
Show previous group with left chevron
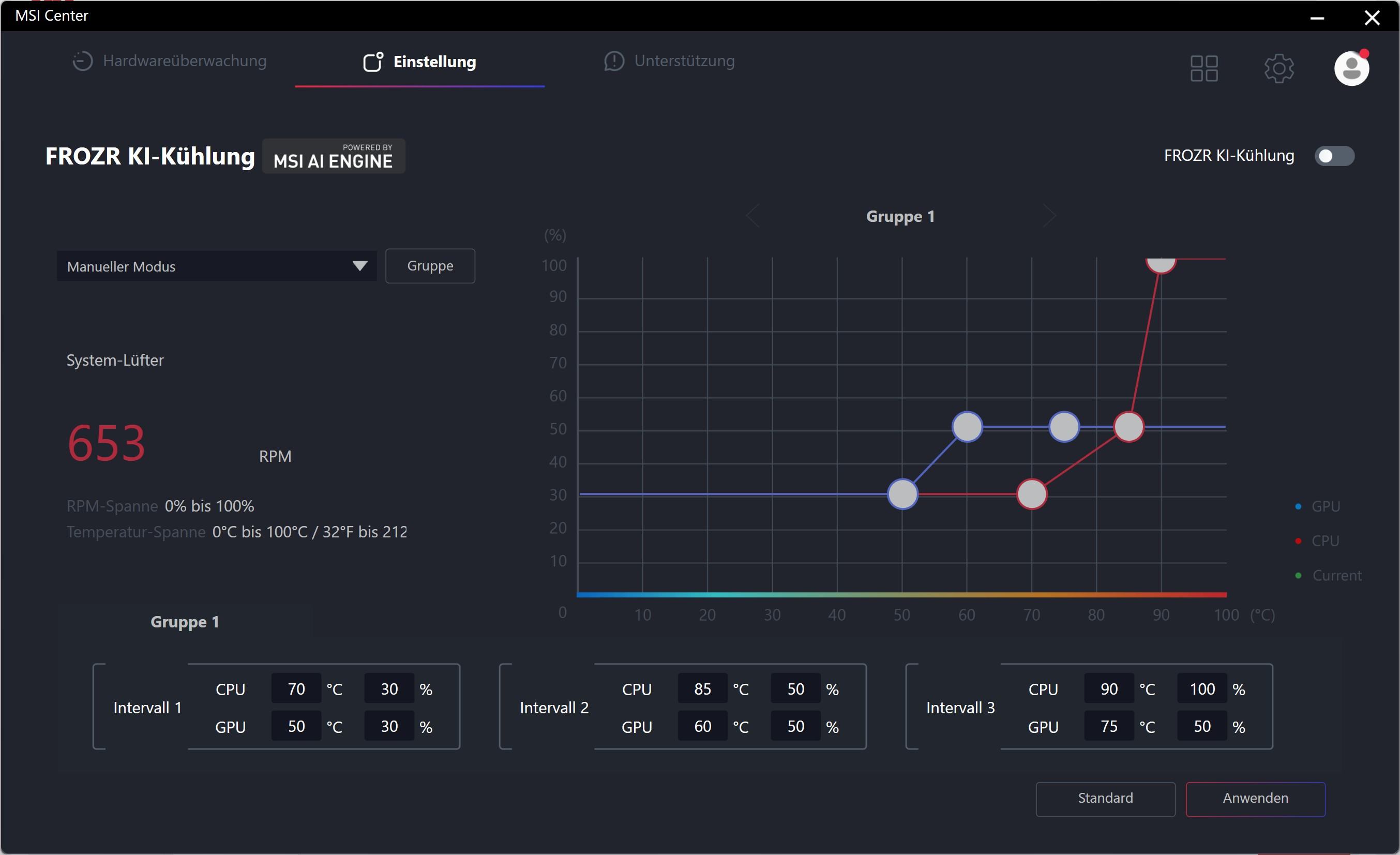[x=753, y=216]
